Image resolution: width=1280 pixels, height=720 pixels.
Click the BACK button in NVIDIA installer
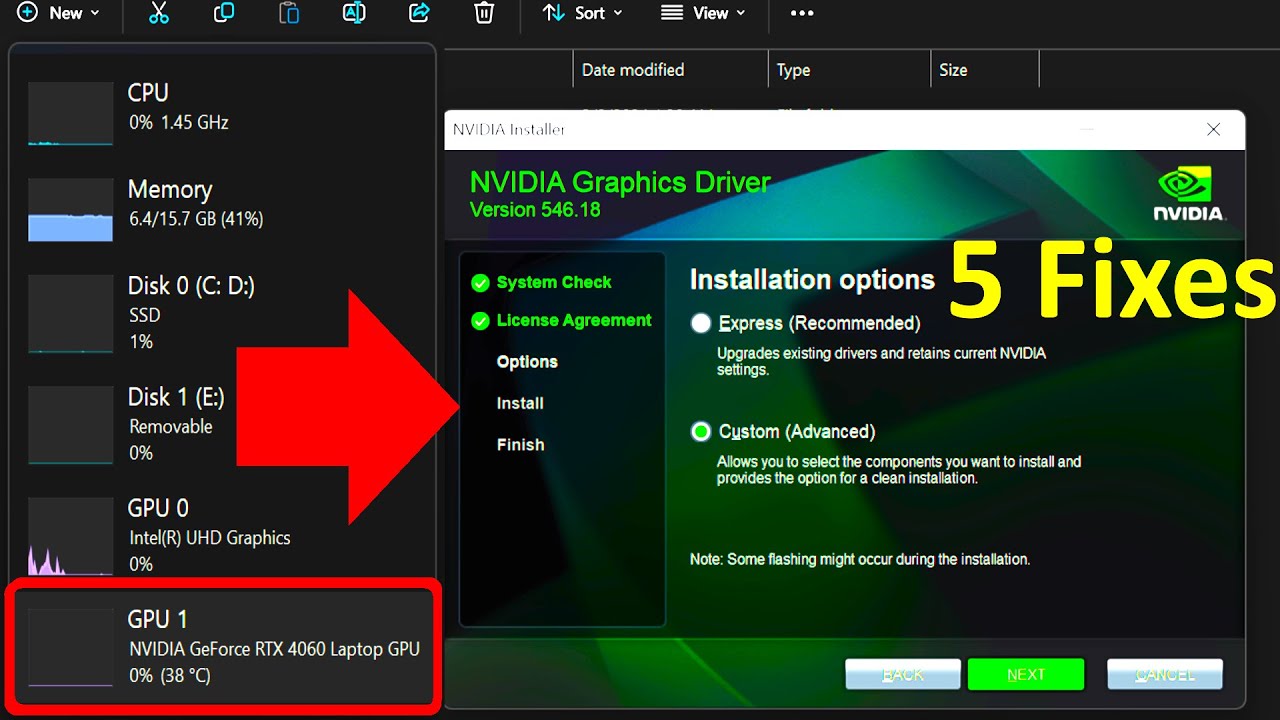[903, 675]
